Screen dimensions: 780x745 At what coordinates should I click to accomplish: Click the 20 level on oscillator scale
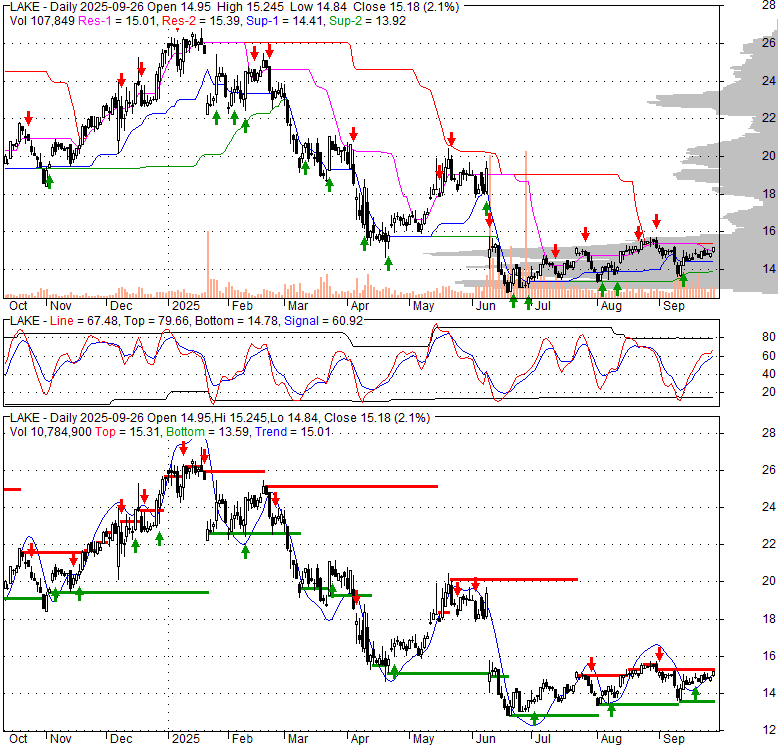click(769, 392)
